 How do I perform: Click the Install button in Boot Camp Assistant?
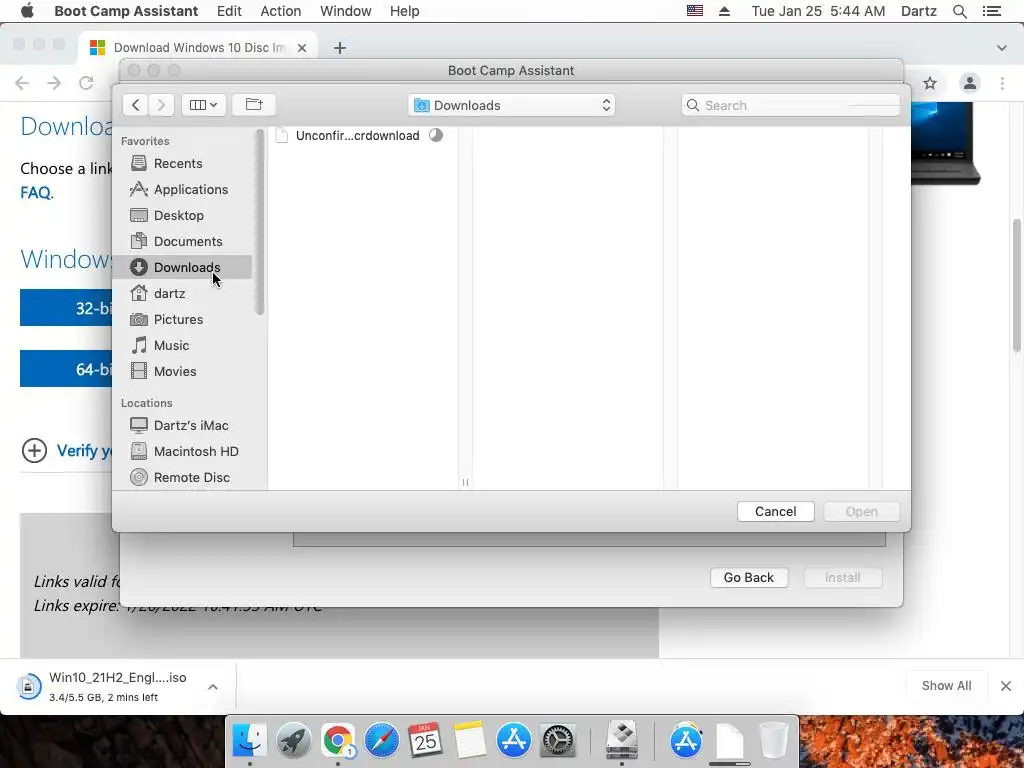click(842, 577)
